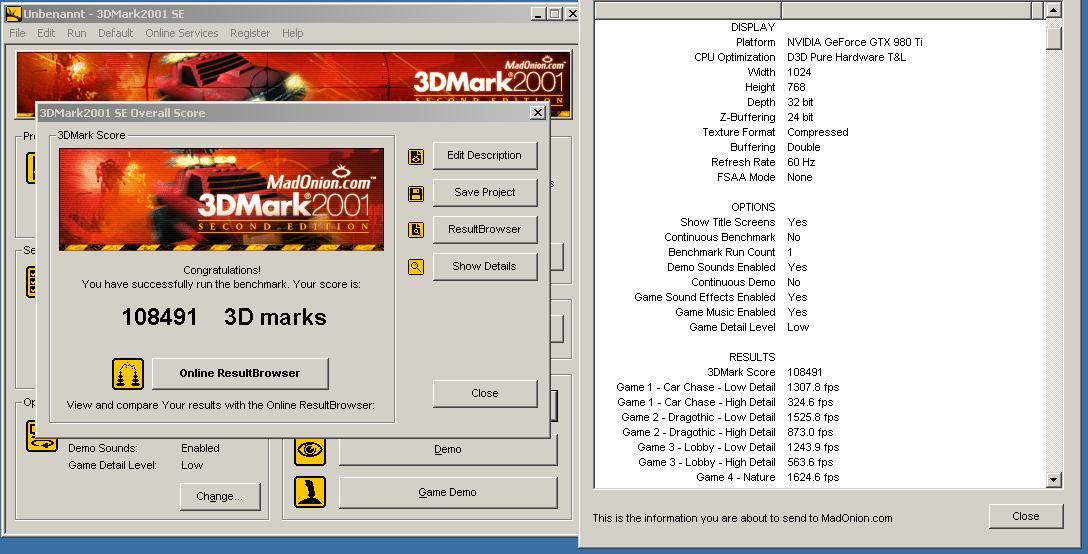Open the Edit menu
The height and width of the screenshot is (554, 1088).
tap(46, 33)
